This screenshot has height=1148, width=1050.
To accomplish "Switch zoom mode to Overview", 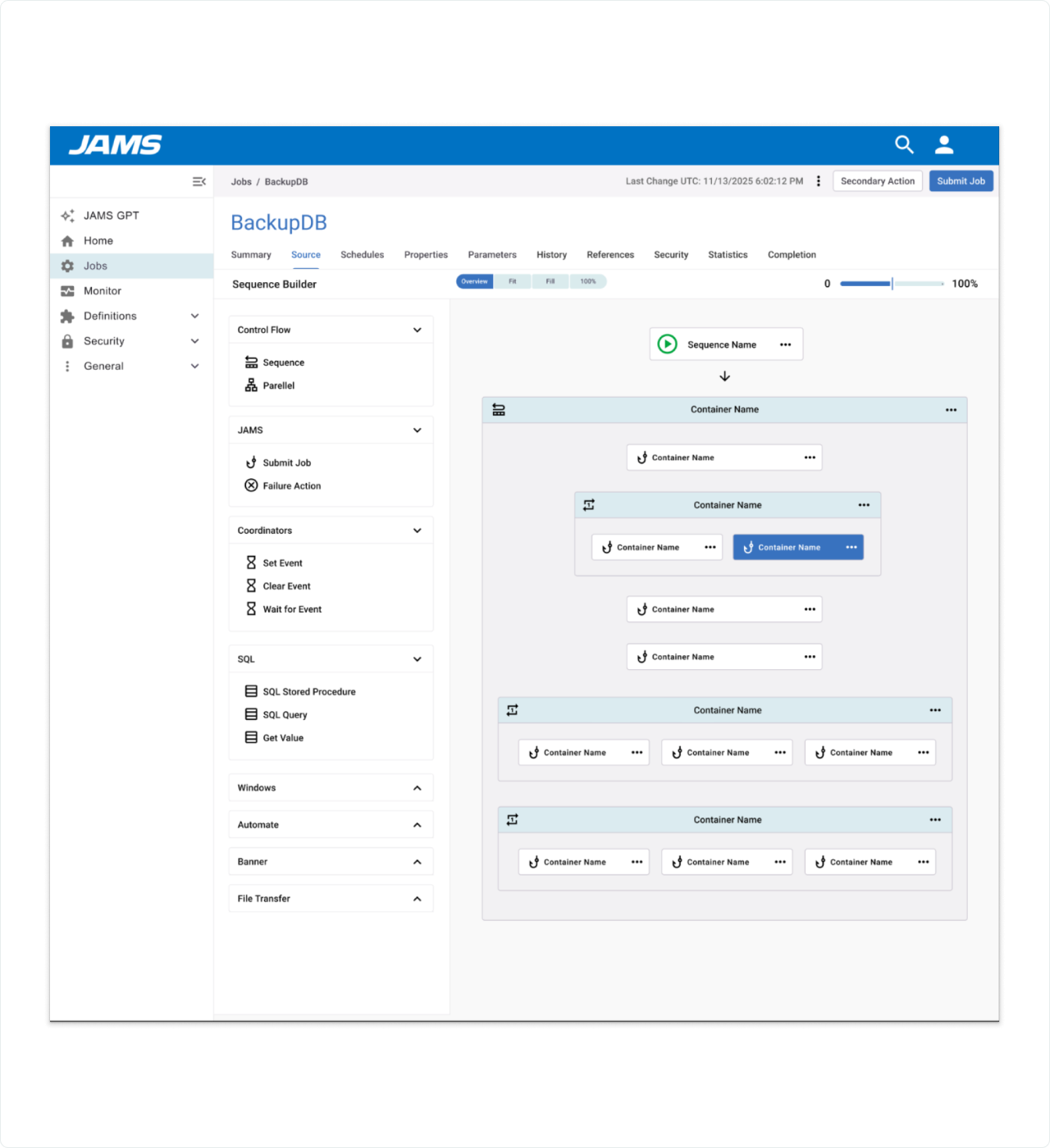I will 474,281.
